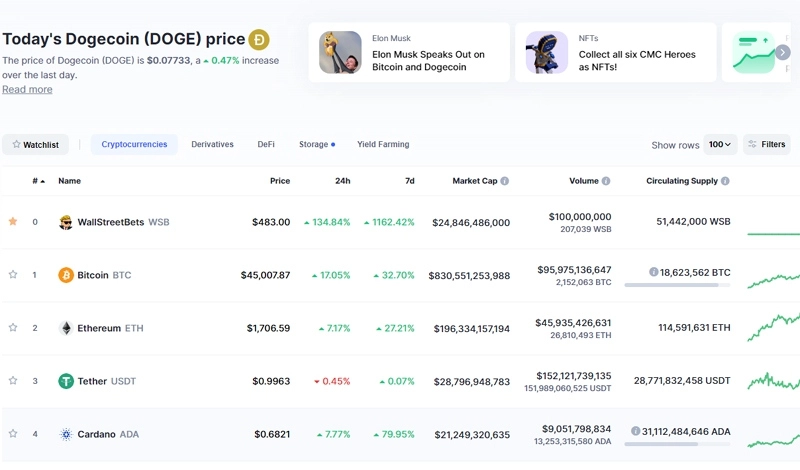Toggle the WallStreetBets watchlist star
Viewport: 800px width, 470px height.
pos(13,222)
